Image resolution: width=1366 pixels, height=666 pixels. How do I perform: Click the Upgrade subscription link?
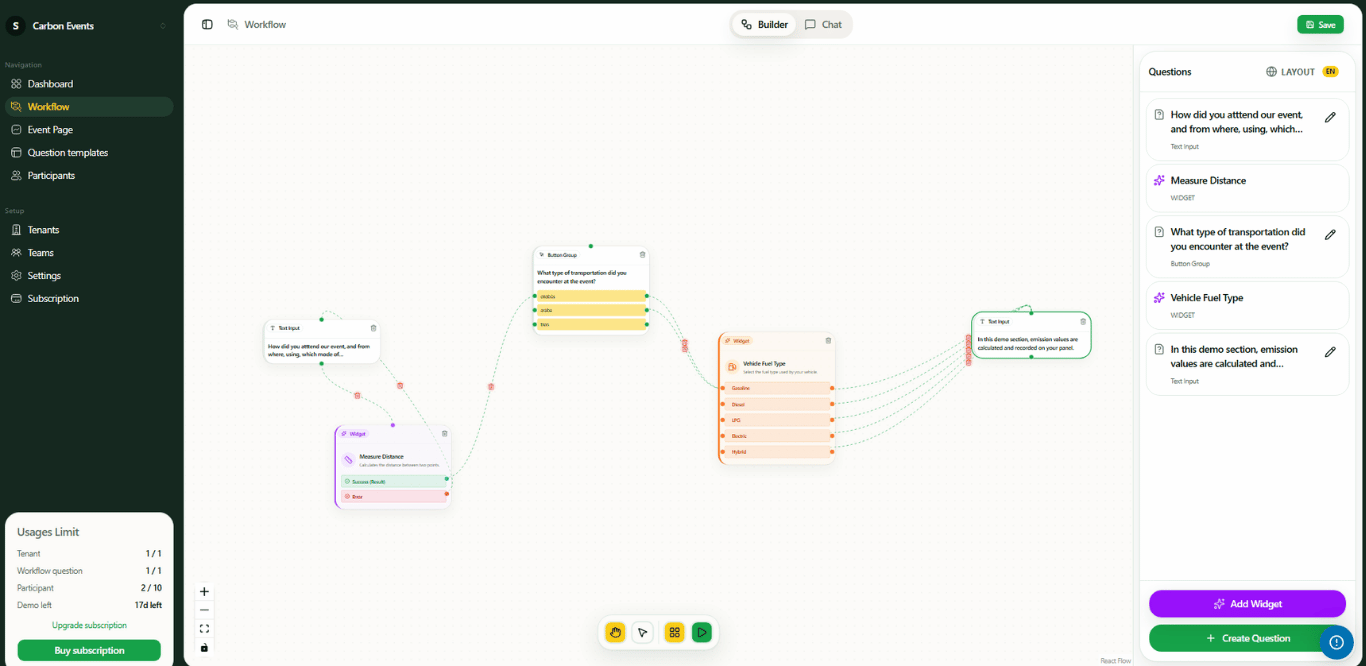tap(89, 624)
